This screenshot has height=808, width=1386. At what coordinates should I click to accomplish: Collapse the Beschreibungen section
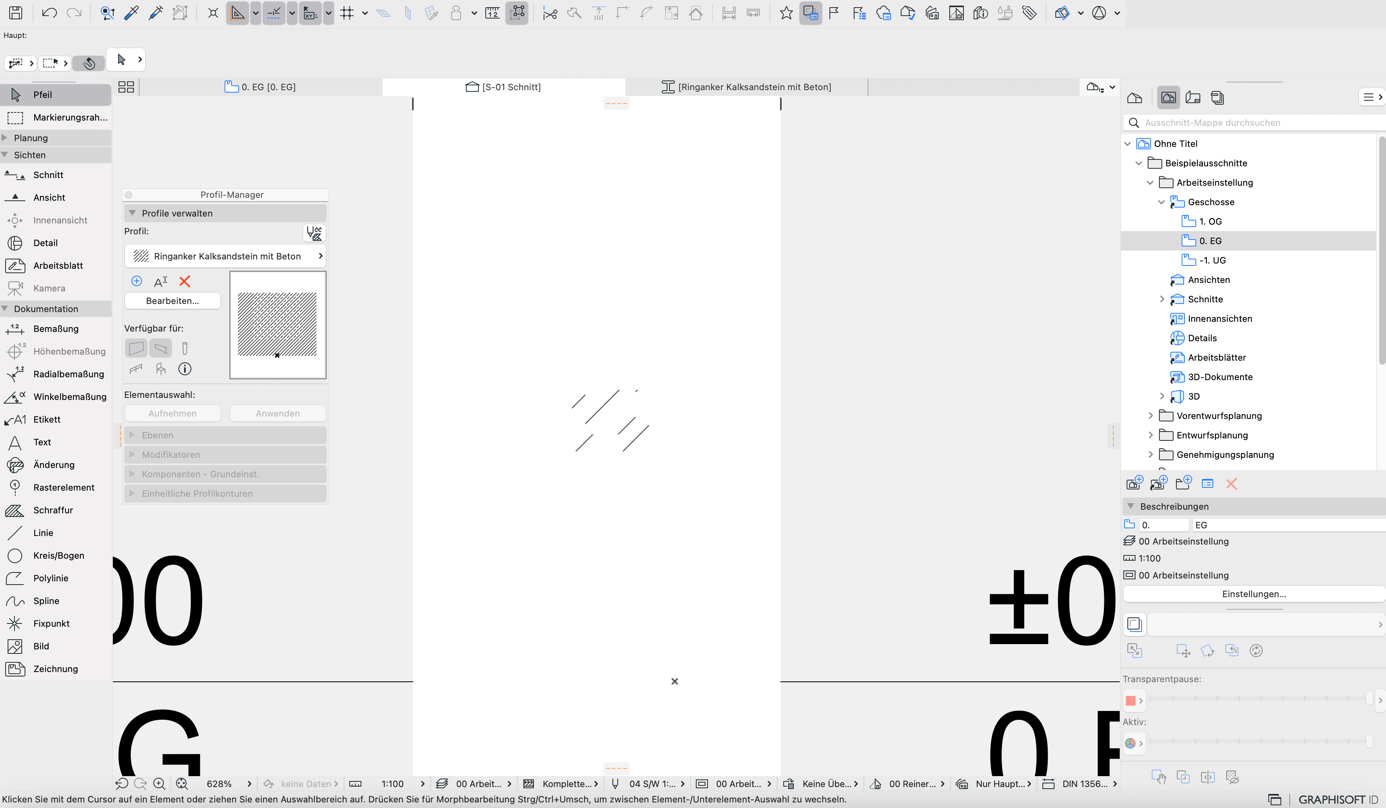(1131, 506)
